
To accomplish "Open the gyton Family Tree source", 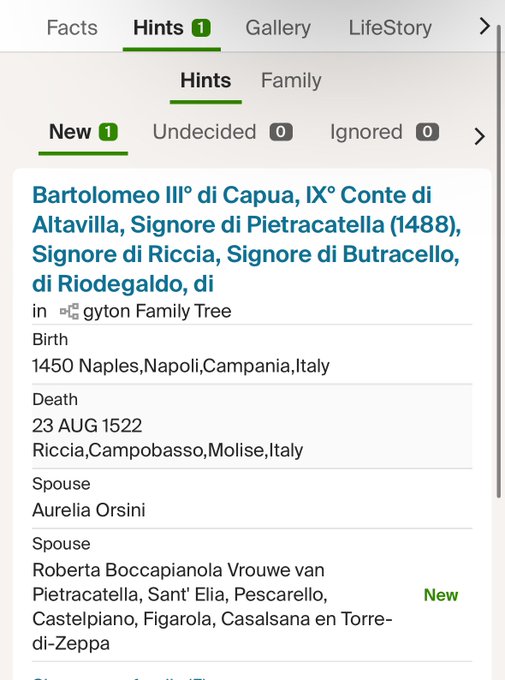I will click(157, 311).
